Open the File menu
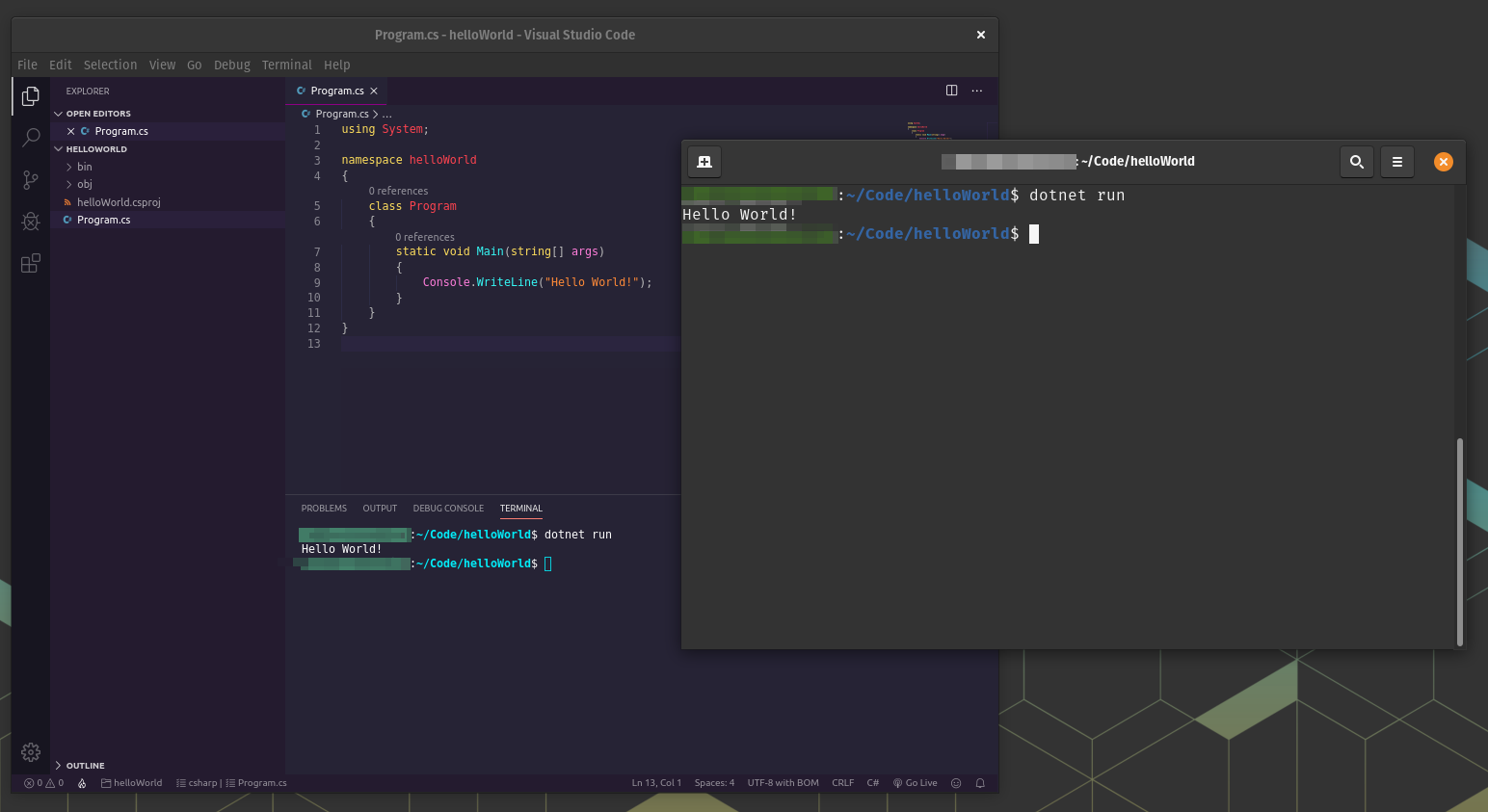This screenshot has height=812, width=1488. pyautogui.click(x=28, y=65)
